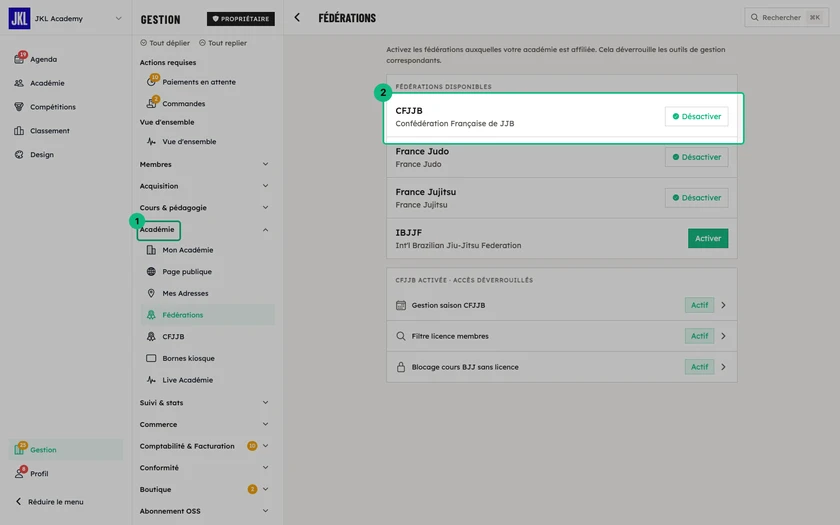
Task: Open Mes Adresses menu item
Action: click(x=207, y=293)
